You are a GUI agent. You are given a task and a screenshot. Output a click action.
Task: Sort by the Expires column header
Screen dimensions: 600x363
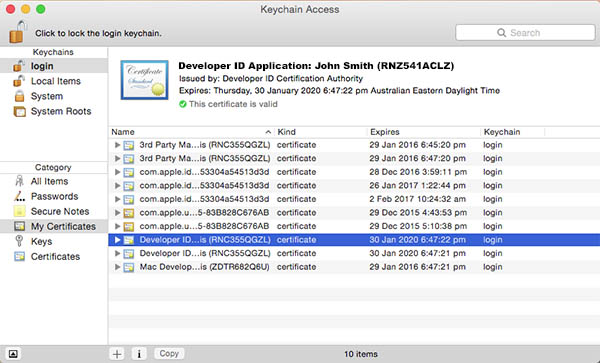(424, 132)
